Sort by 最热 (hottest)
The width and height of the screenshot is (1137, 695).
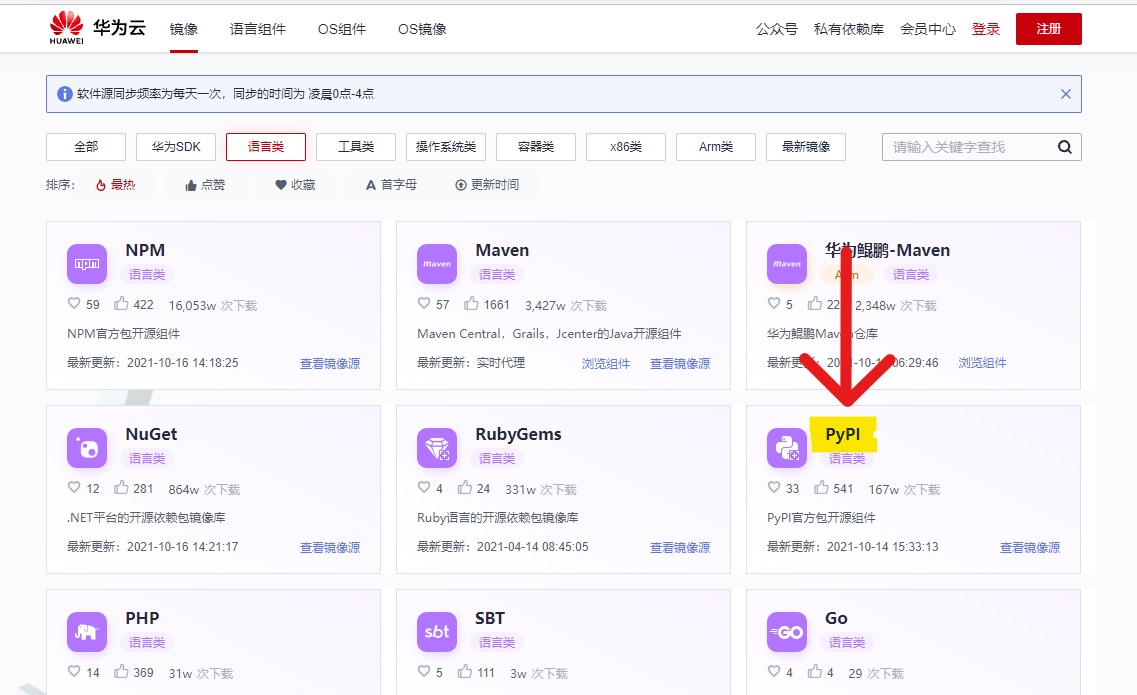[116, 185]
